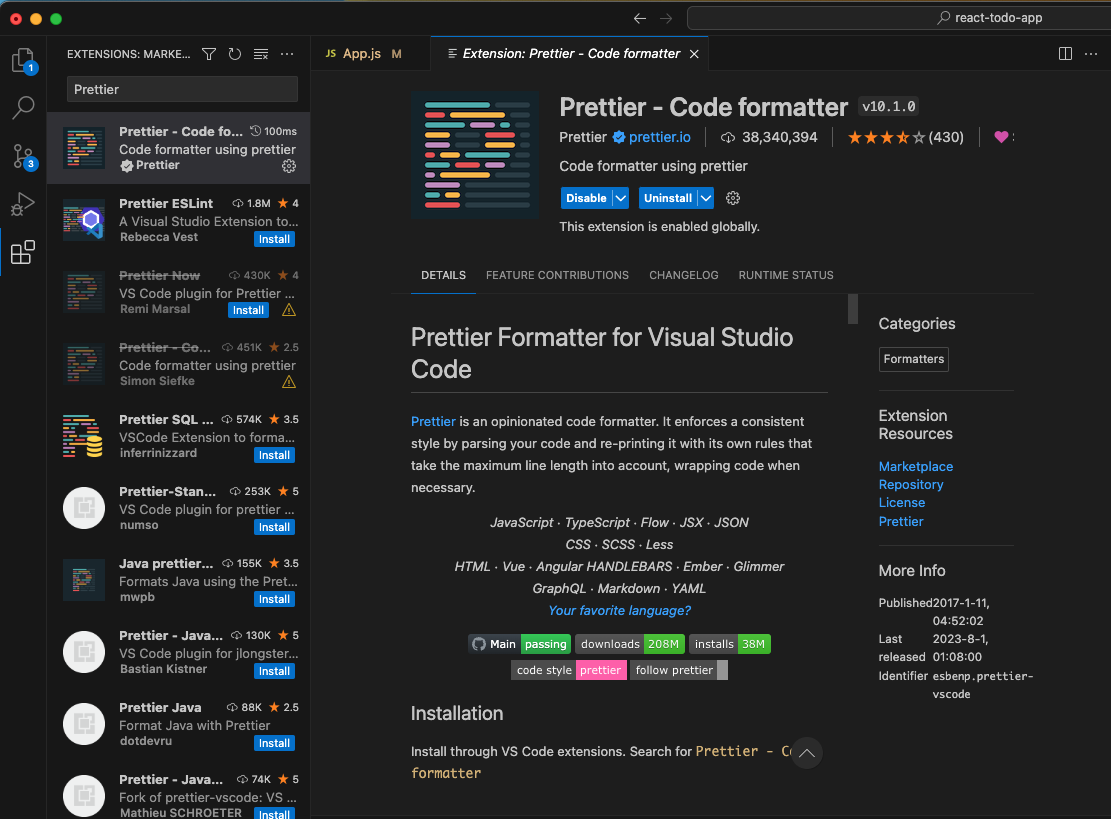Refresh the extensions list
Viewport: 1111px width, 819px height.
pyautogui.click(x=235, y=54)
